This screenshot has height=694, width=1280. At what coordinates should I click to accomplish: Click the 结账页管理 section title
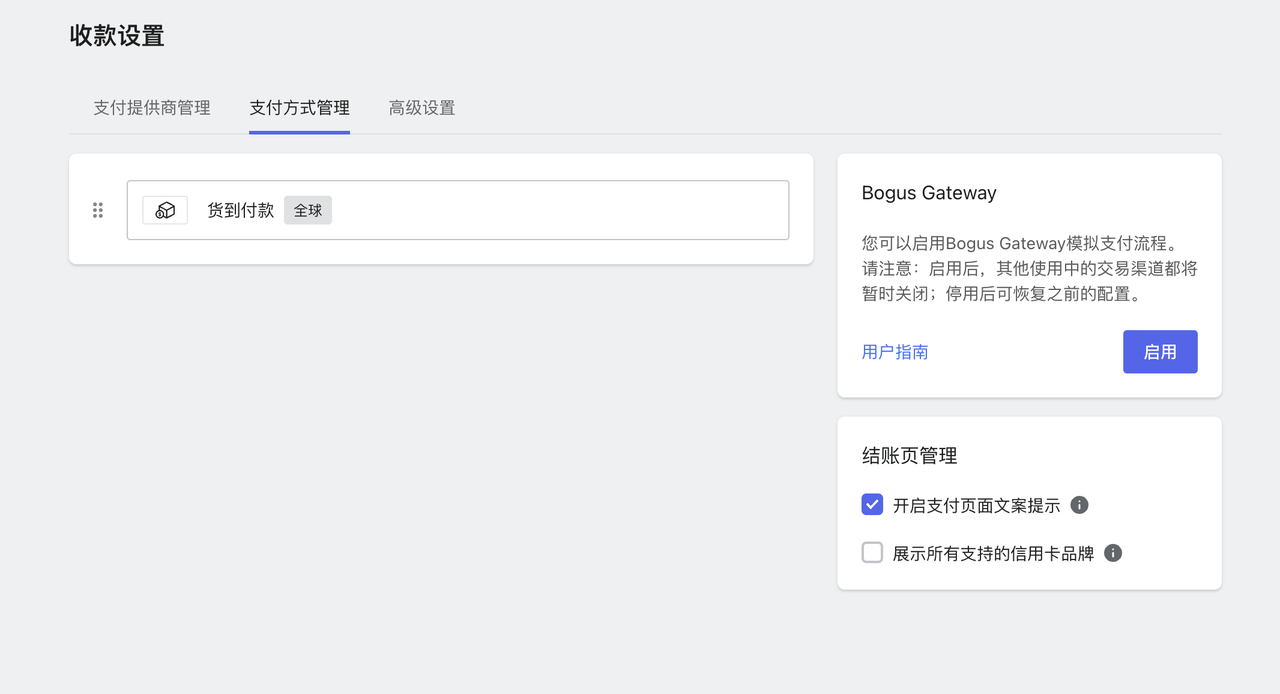[910, 455]
